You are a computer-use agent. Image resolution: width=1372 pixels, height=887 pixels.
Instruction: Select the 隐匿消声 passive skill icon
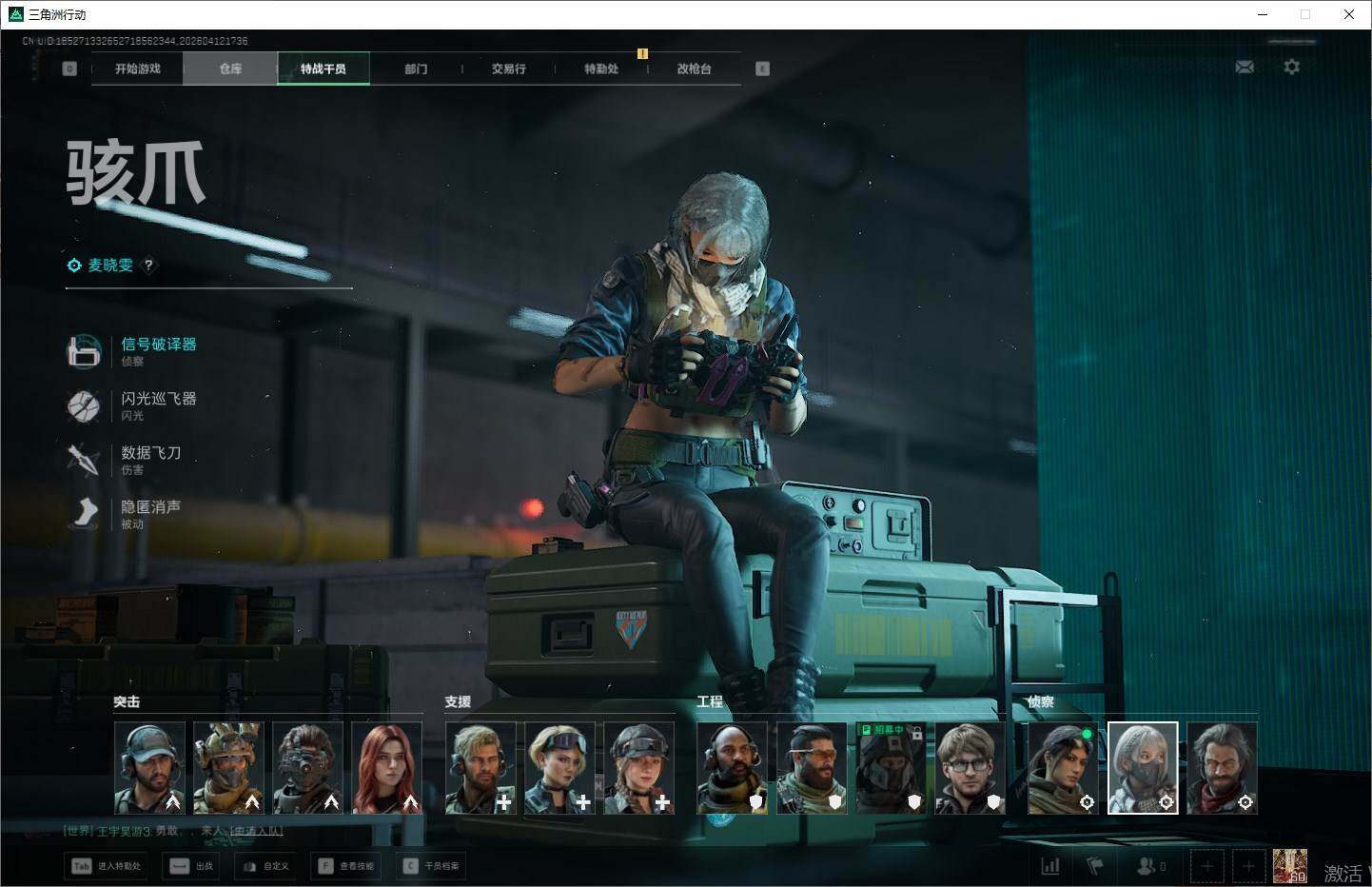click(x=84, y=514)
